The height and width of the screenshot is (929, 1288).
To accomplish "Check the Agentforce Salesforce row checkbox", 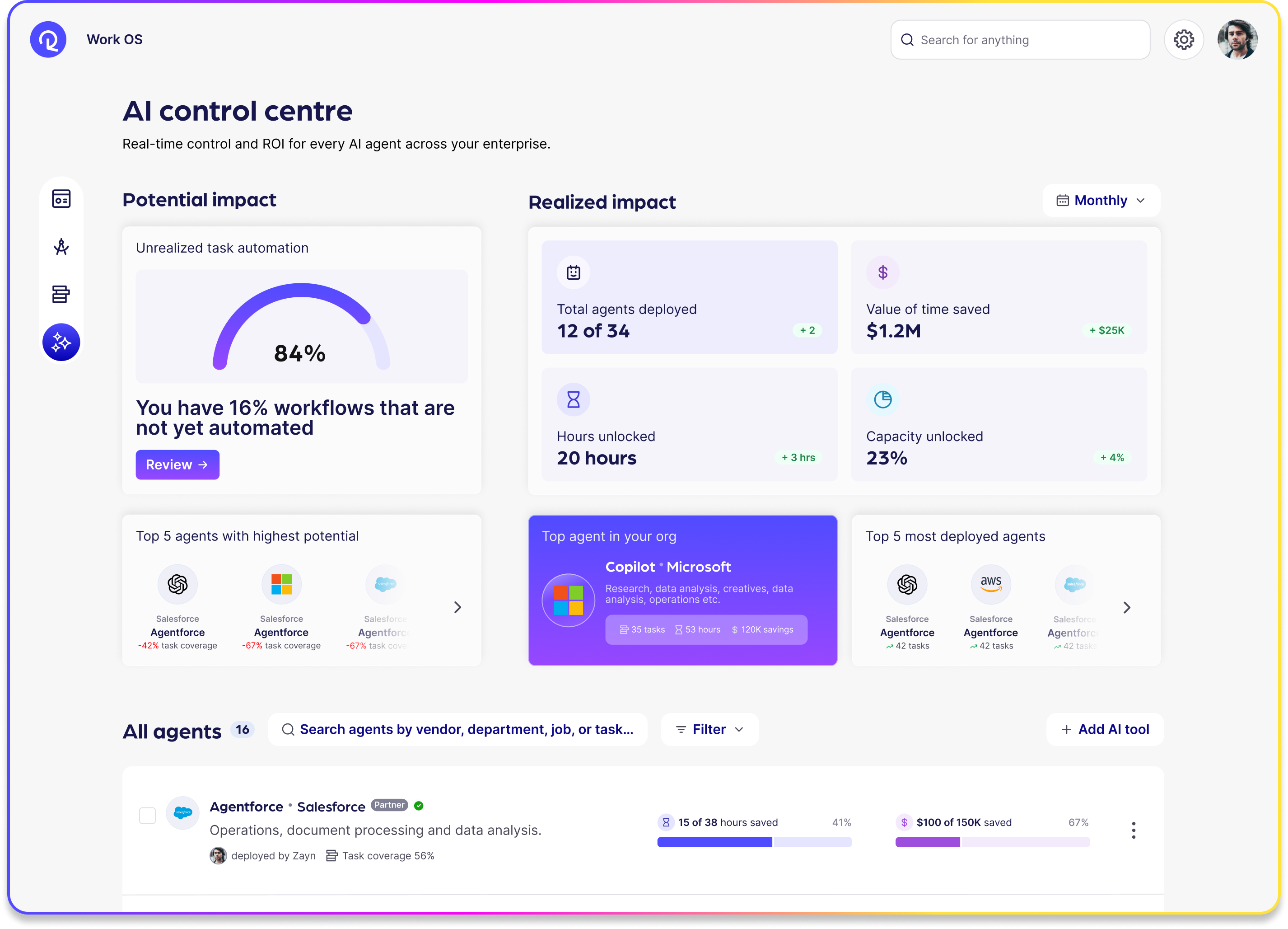I will tap(148, 816).
